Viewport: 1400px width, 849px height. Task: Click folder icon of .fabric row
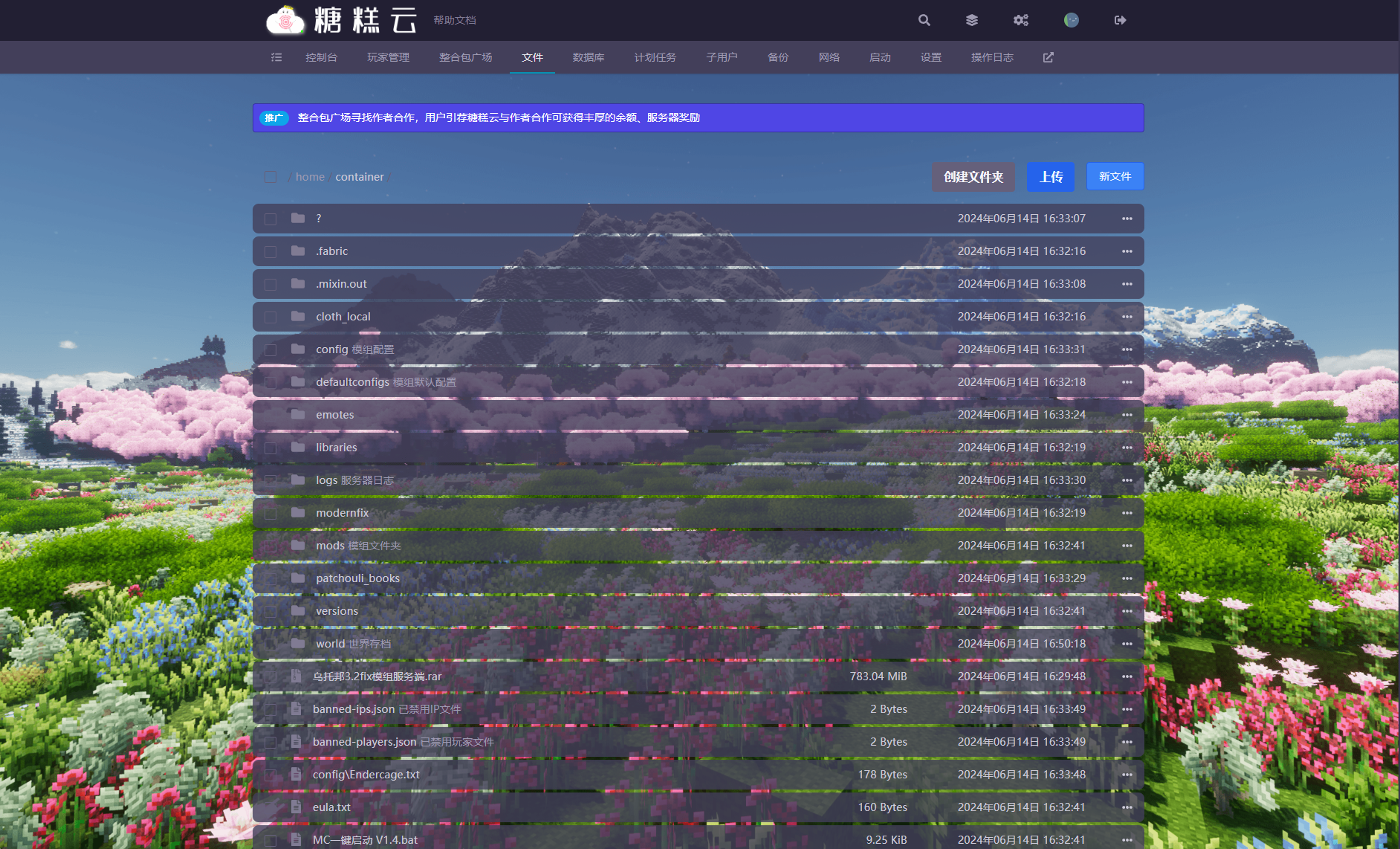click(298, 251)
